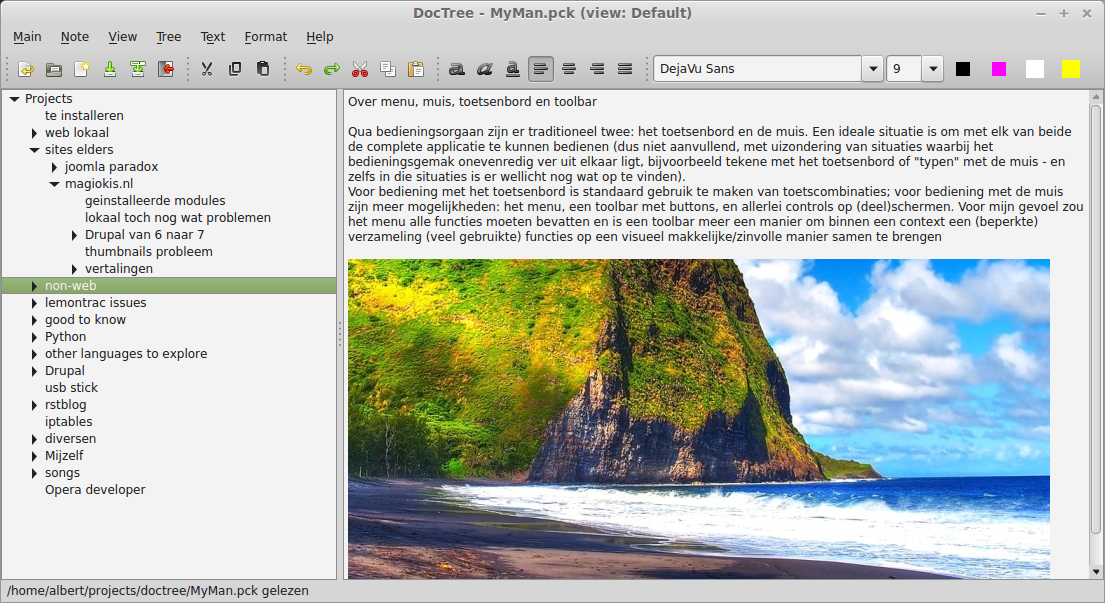Select the usb stick tree item

[x=71, y=387]
